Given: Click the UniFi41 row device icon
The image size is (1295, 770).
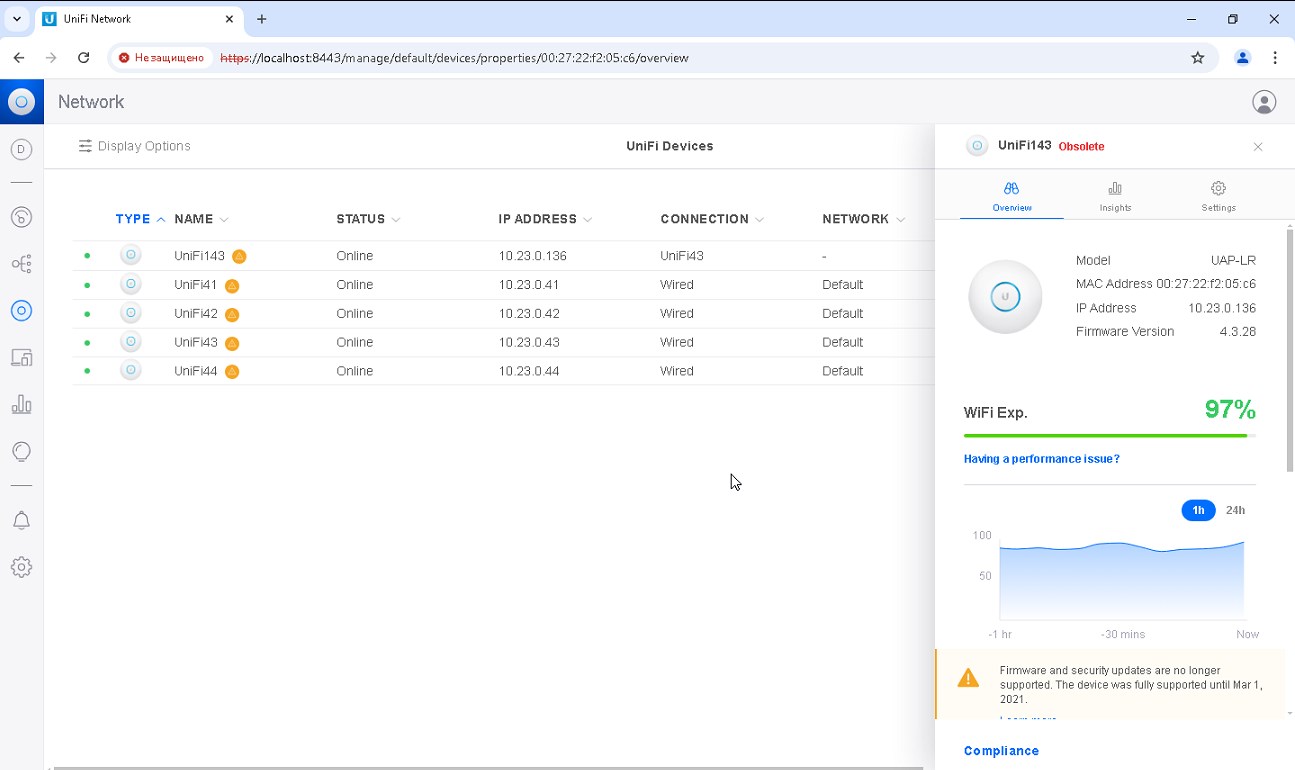Looking at the screenshot, I should (x=130, y=284).
